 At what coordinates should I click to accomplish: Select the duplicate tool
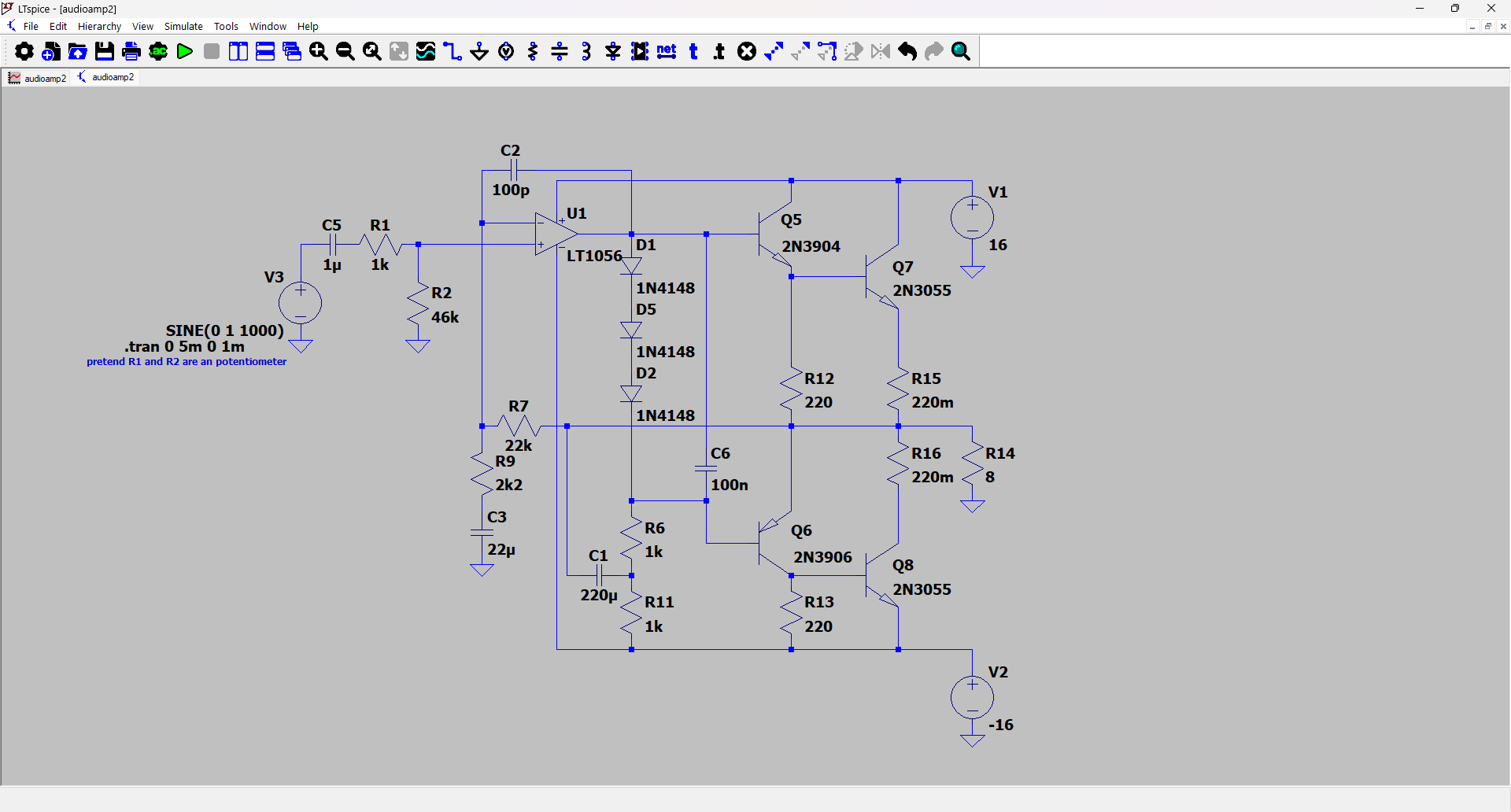(x=774, y=52)
